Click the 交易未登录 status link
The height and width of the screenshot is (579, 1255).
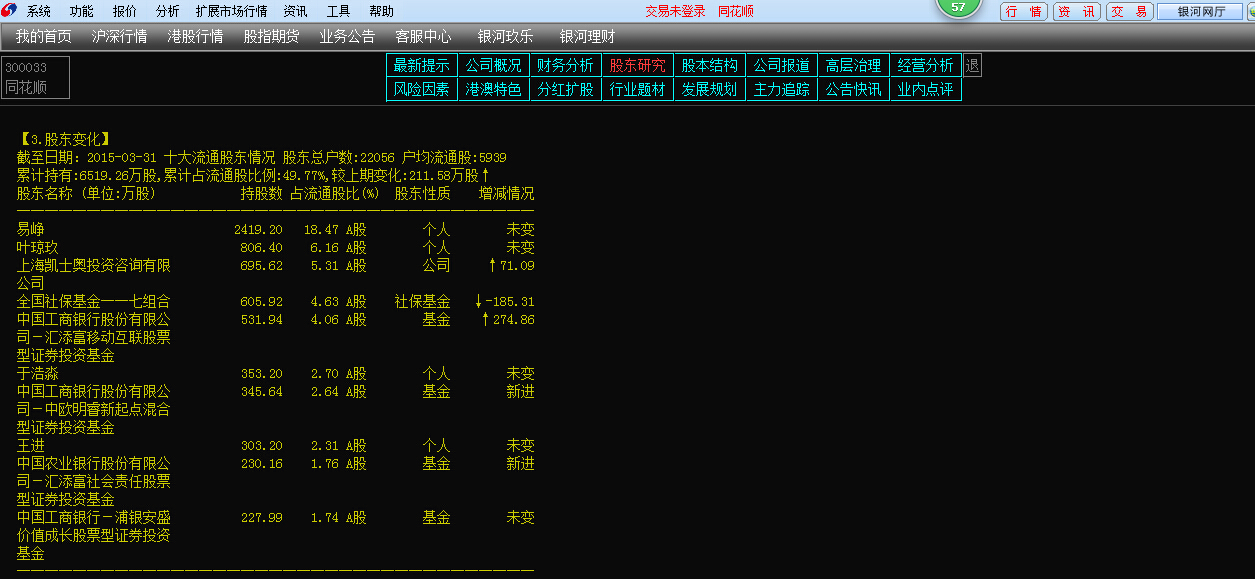click(675, 11)
